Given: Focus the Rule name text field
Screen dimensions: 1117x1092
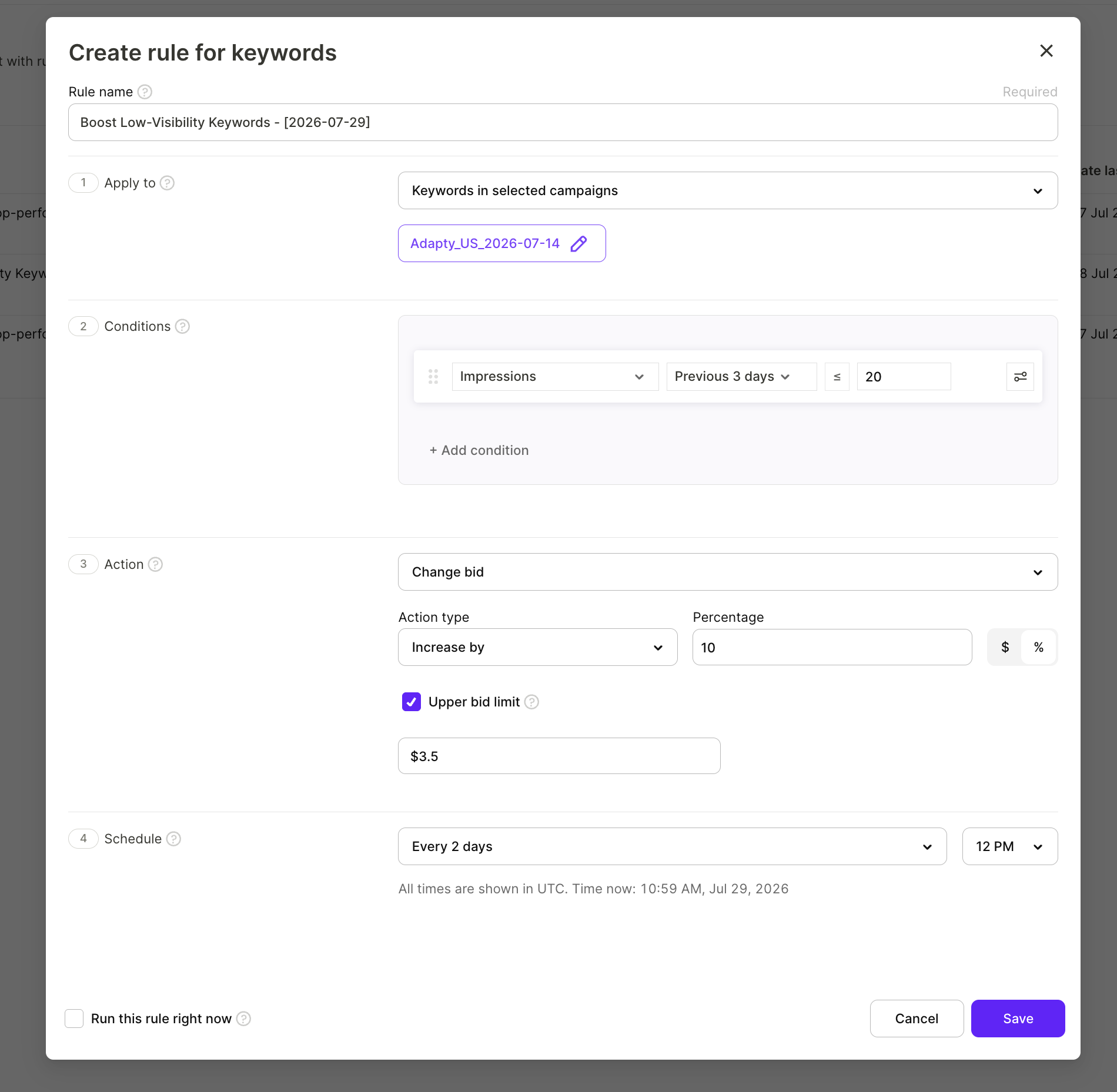Looking at the screenshot, I should (x=563, y=122).
